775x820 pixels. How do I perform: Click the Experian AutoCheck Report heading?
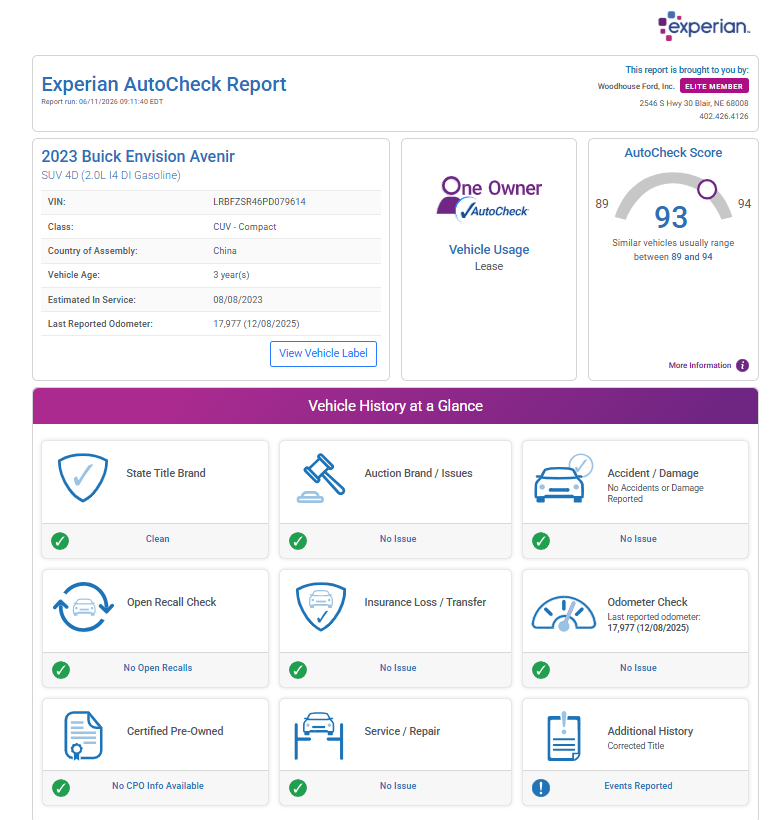point(164,84)
